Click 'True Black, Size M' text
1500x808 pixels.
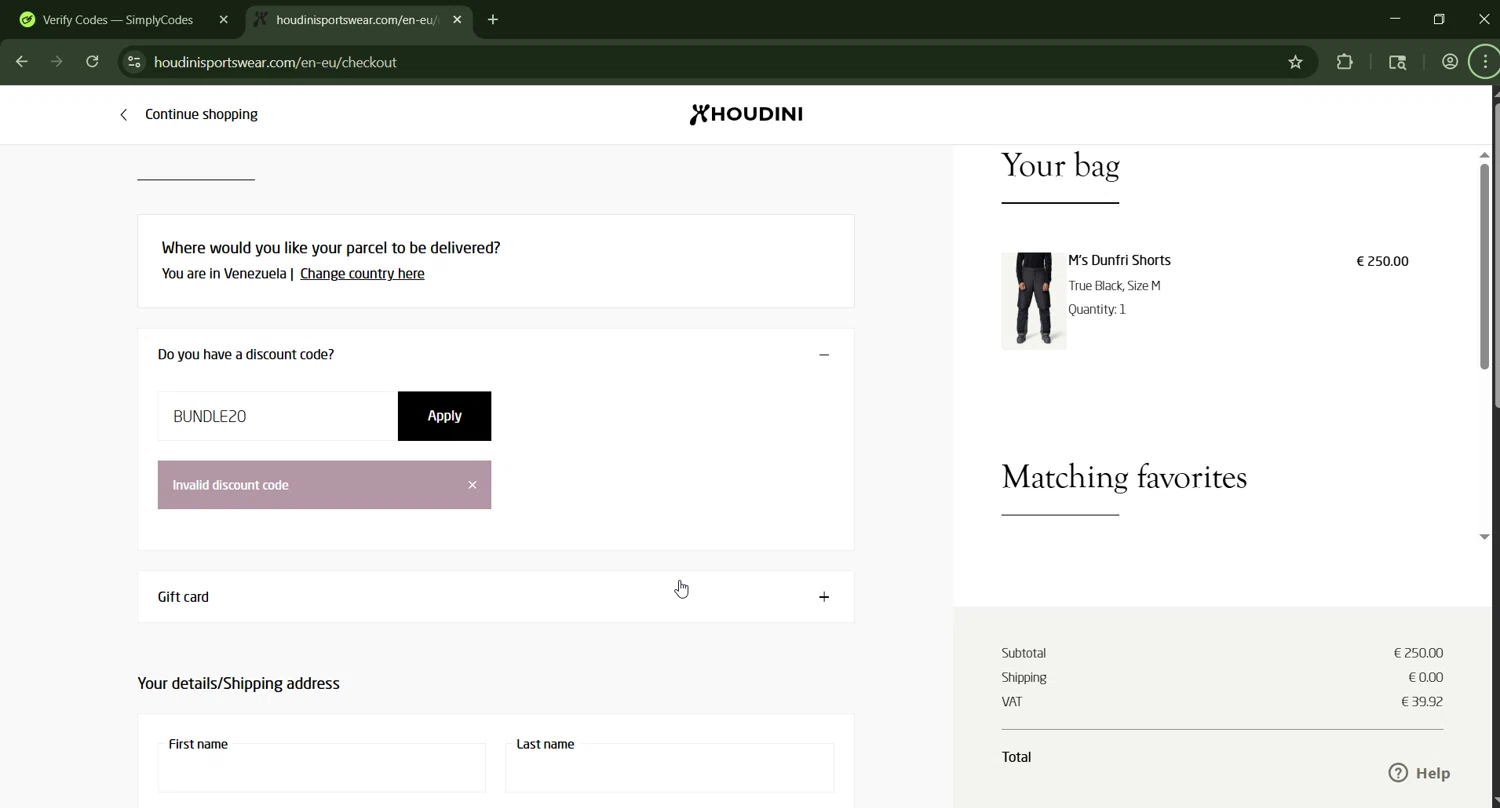(1114, 286)
